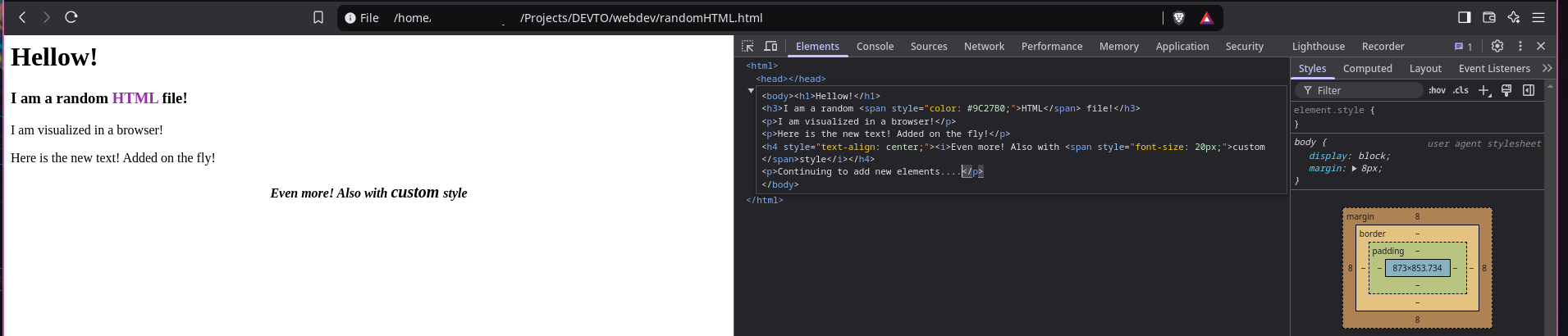Viewport: 1568px width, 336px height.
Task: Click the user agent stylesheet label
Action: 1484,144
